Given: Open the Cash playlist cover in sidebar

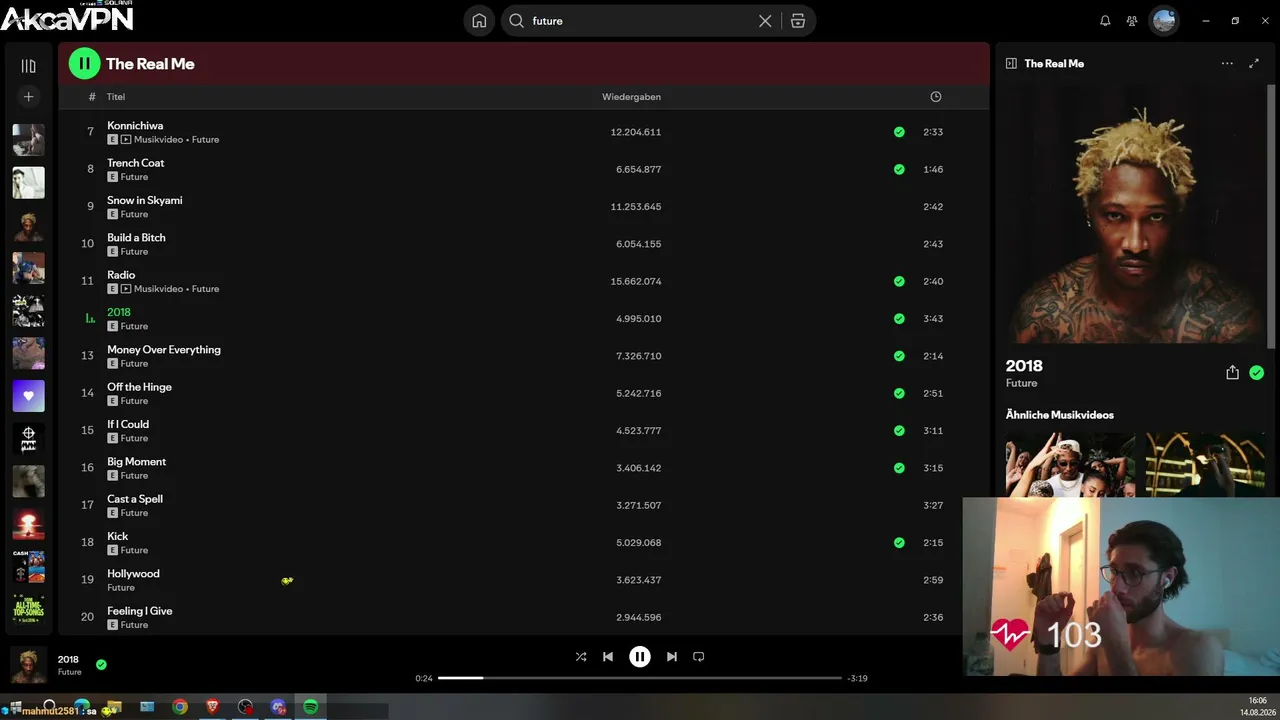Looking at the screenshot, I should pyautogui.click(x=28, y=567).
